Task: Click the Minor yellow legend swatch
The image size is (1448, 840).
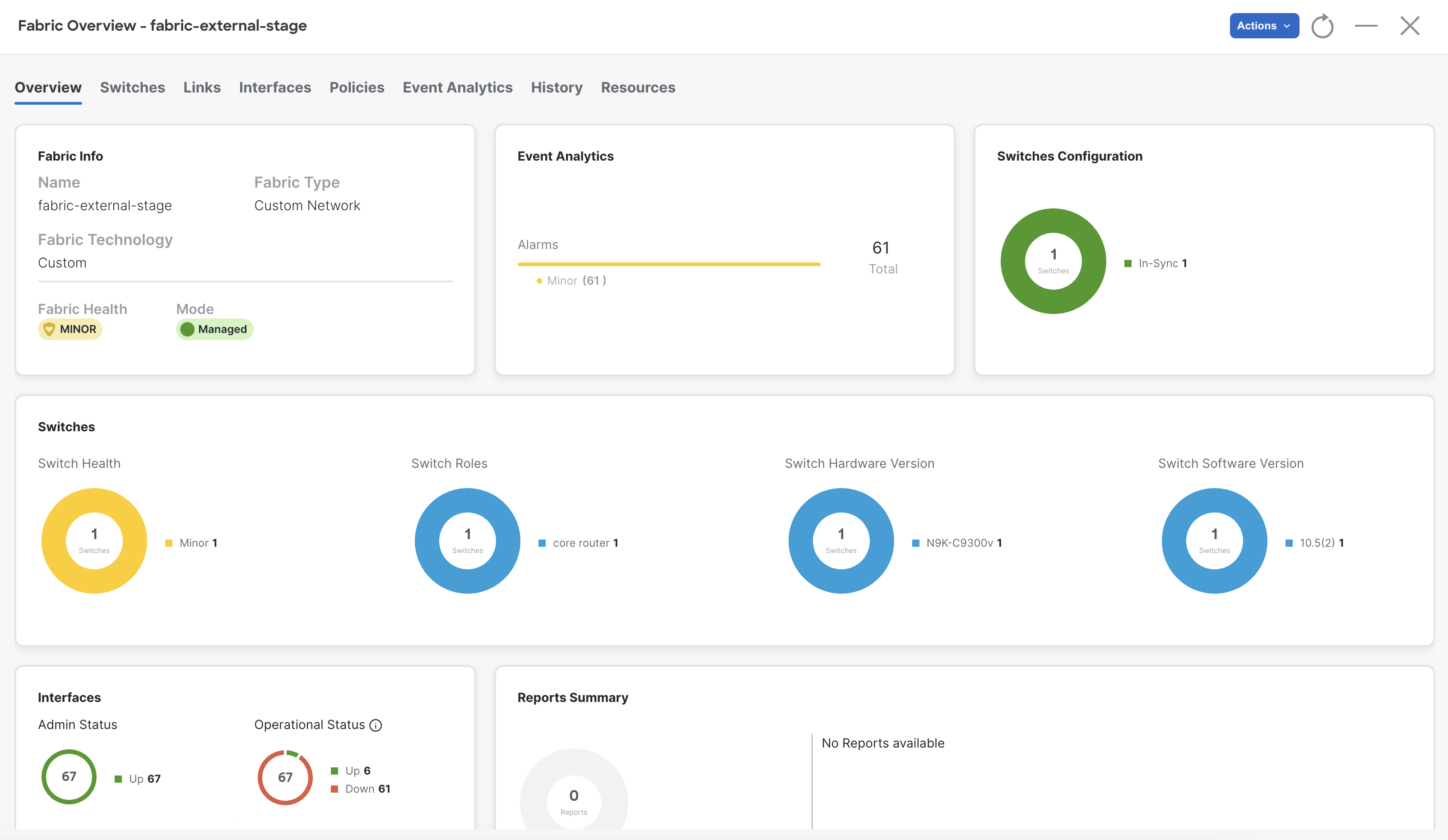Action: coord(169,543)
